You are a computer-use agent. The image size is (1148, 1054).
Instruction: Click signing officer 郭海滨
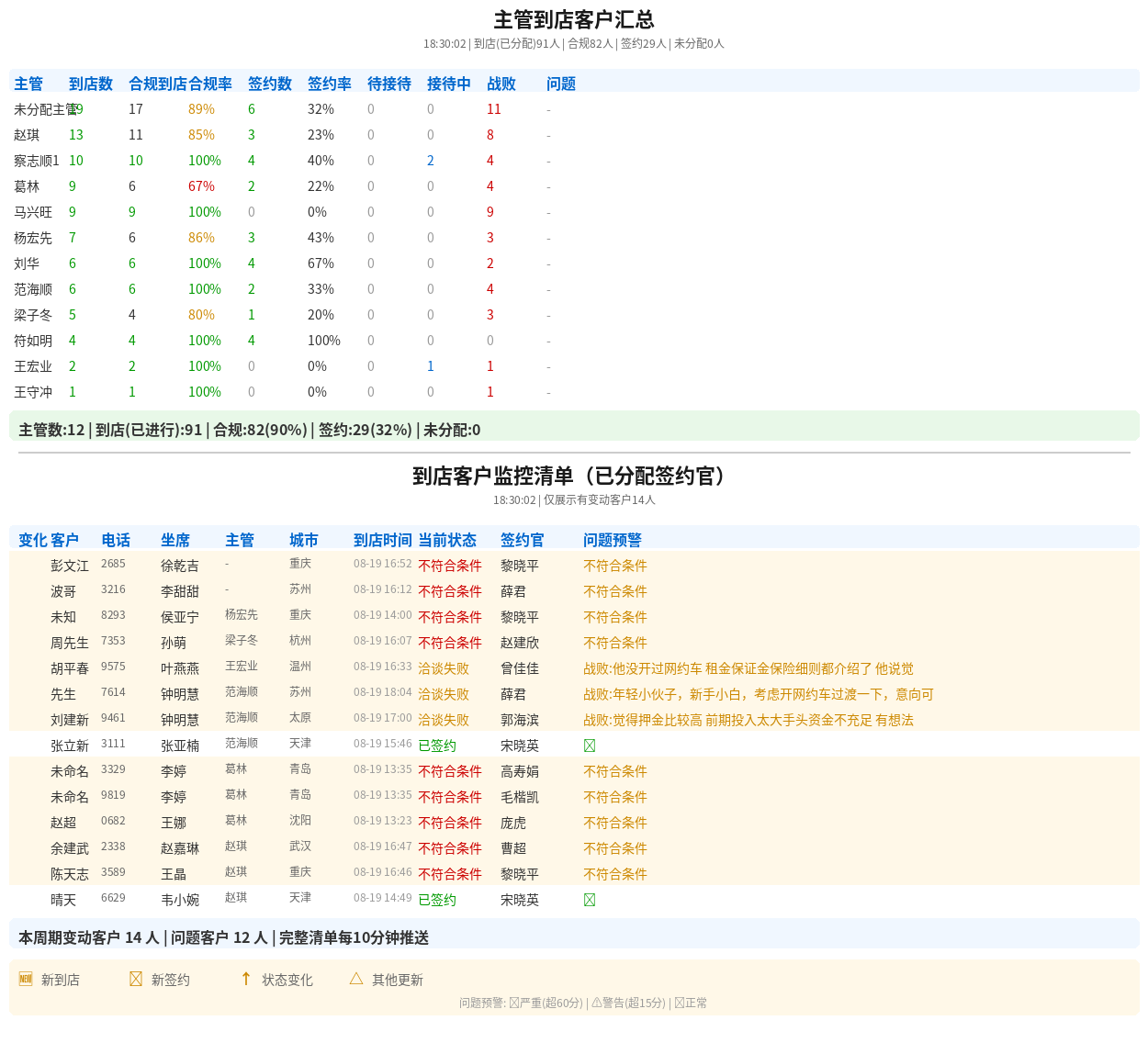520,720
